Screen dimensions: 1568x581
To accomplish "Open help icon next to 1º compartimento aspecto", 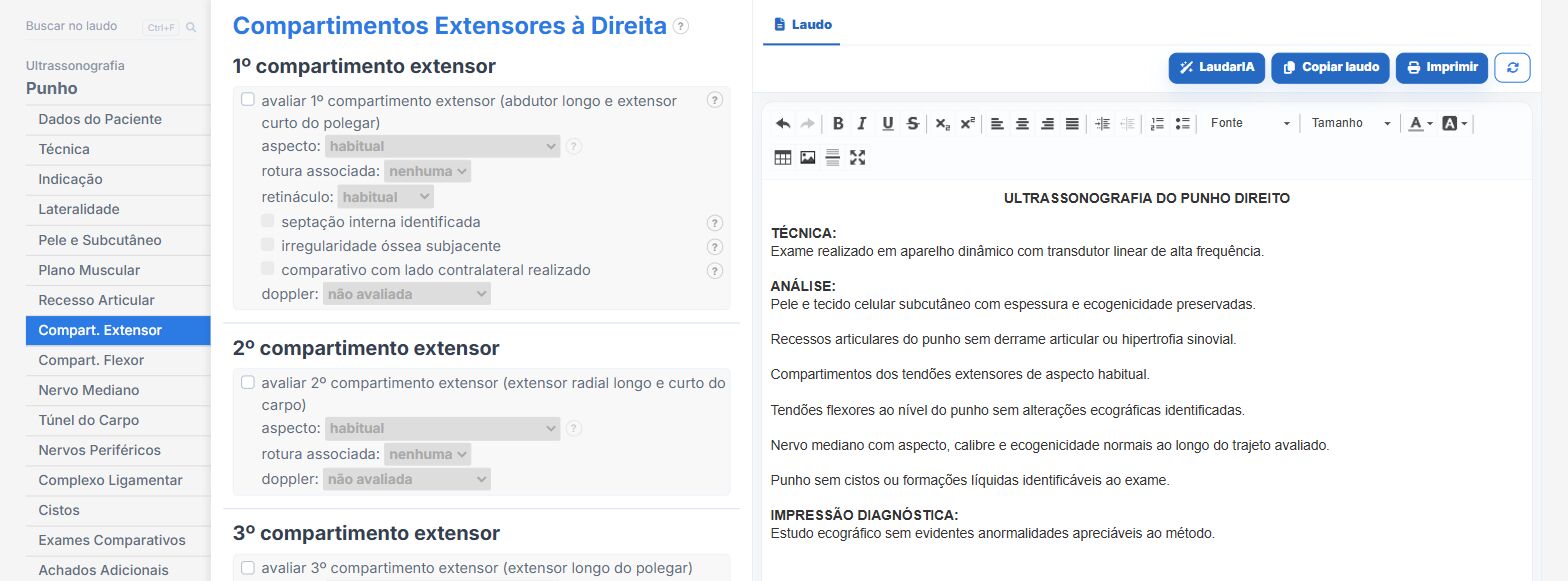I will pyautogui.click(x=573, y=146).
